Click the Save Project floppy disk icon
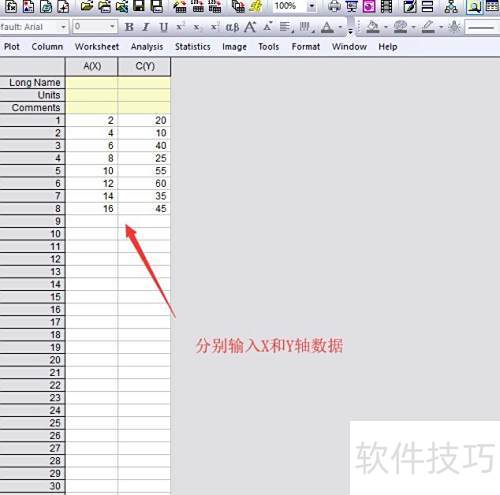 (x=139, y=6)
